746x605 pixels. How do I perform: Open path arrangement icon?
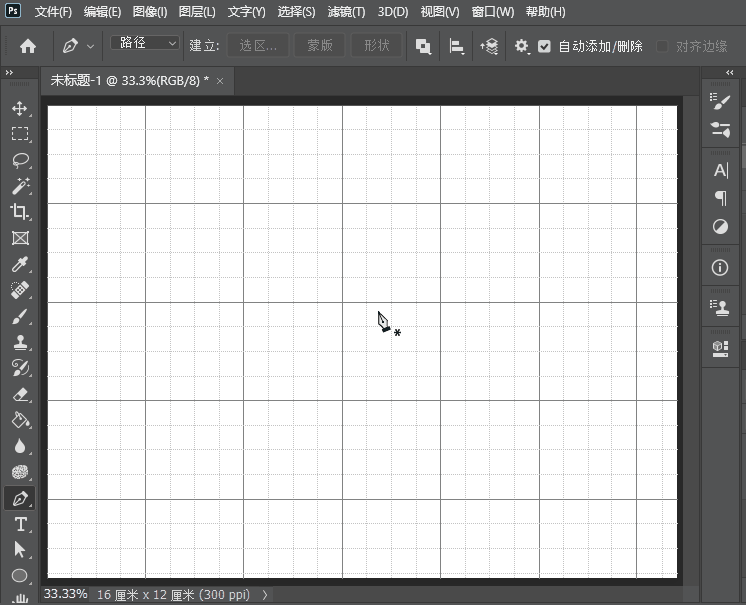click(x=489, y=46)
